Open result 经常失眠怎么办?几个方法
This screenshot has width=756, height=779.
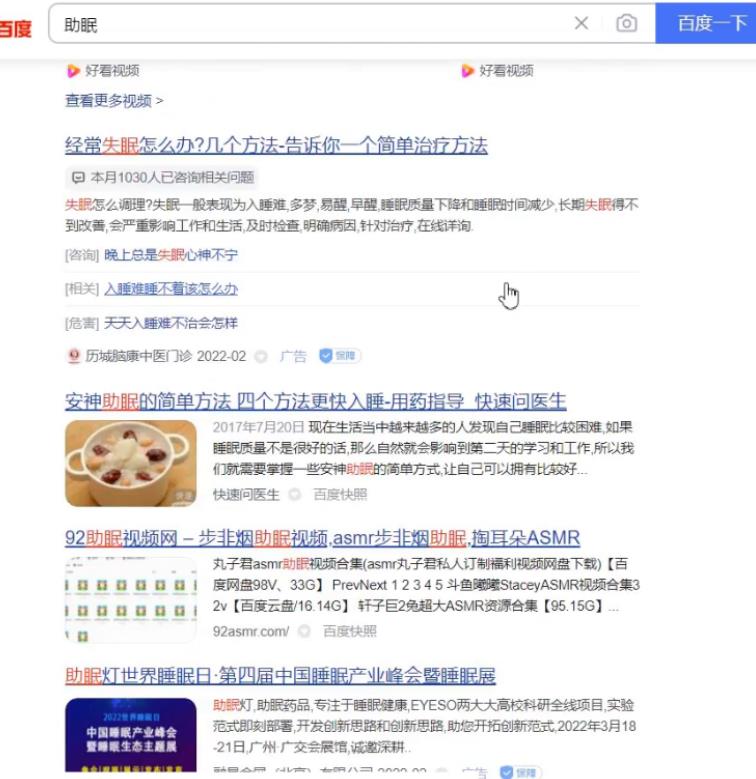pyautogui.click(x=276, y=146)
